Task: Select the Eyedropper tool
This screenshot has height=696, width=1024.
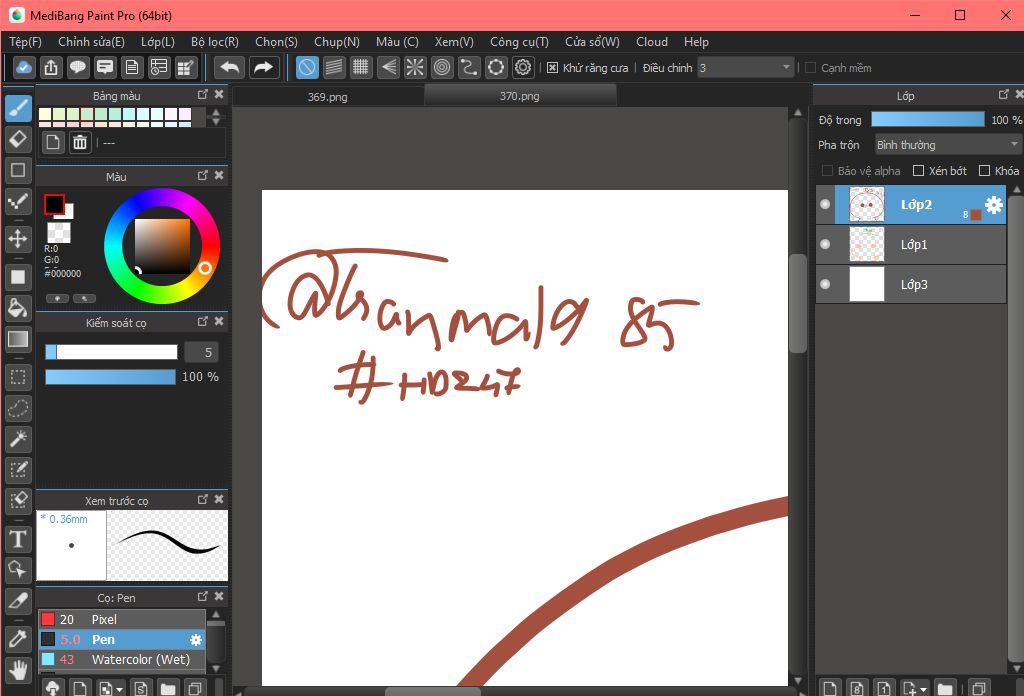Action: 18,638
